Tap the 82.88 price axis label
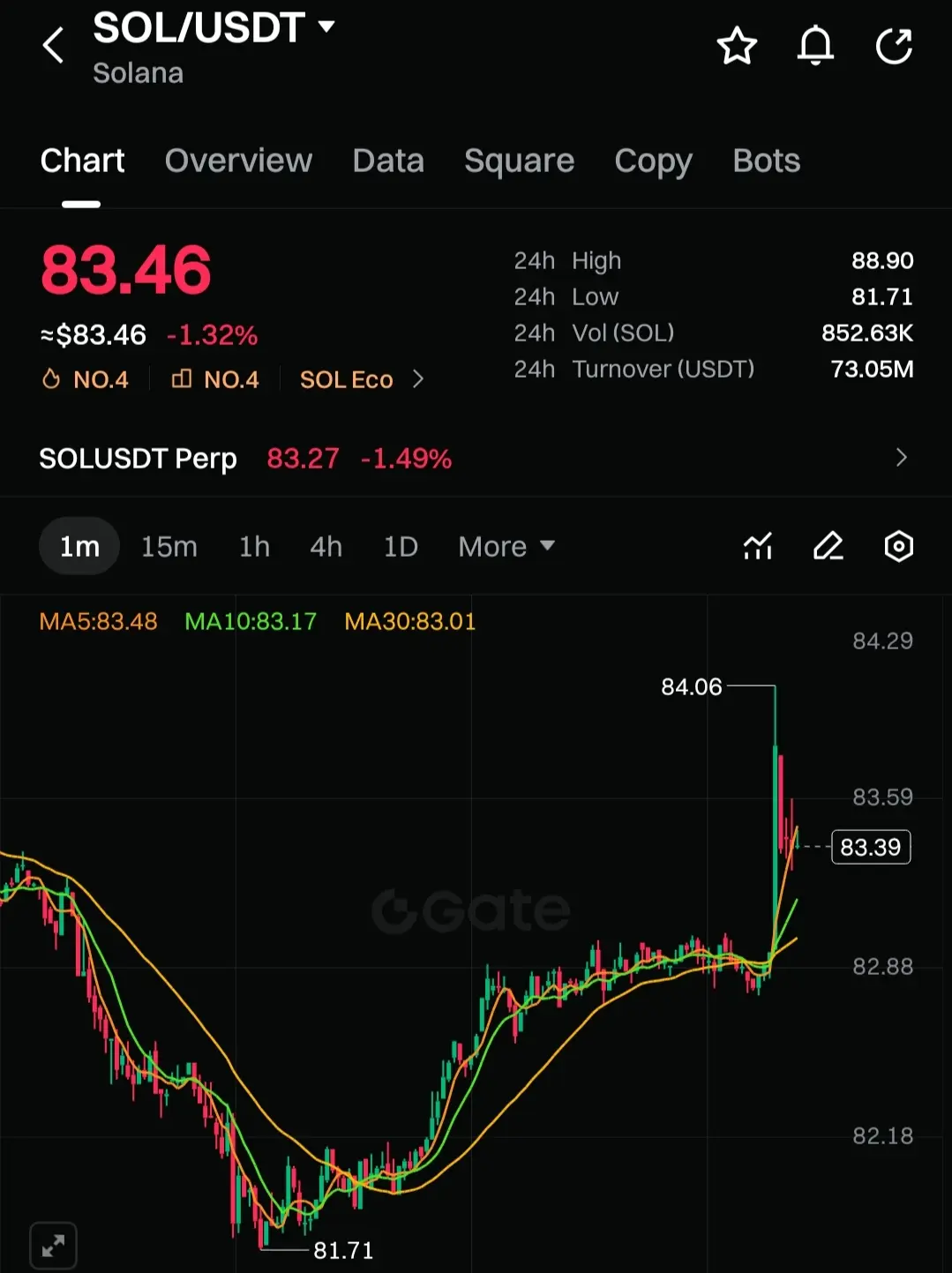This screenshot has width=952, height=1273. click(882, 967)
